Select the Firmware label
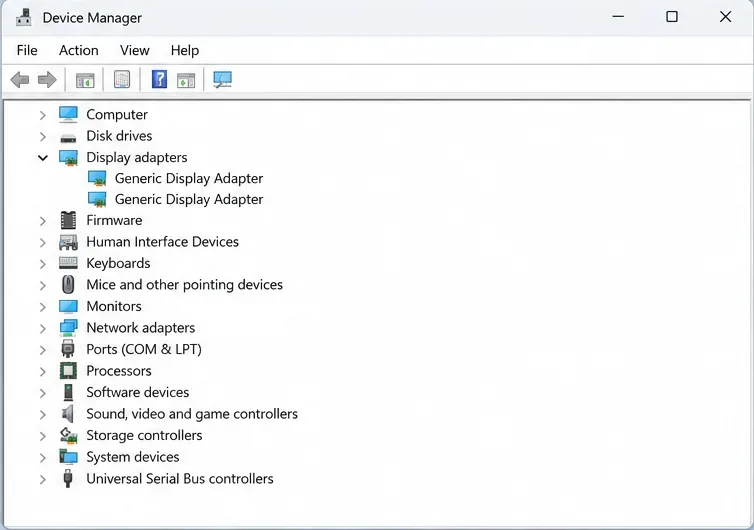The image size is (754, 530). [x=114, y=220]
